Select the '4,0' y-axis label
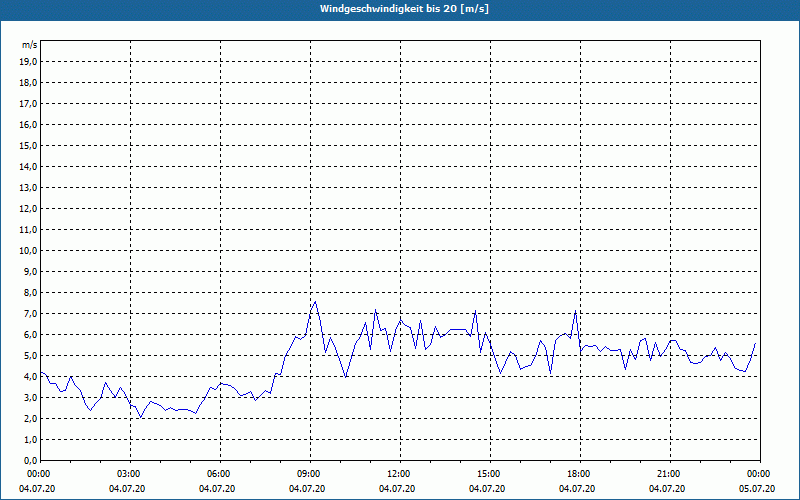800x500 pixels. pos(30,377)
